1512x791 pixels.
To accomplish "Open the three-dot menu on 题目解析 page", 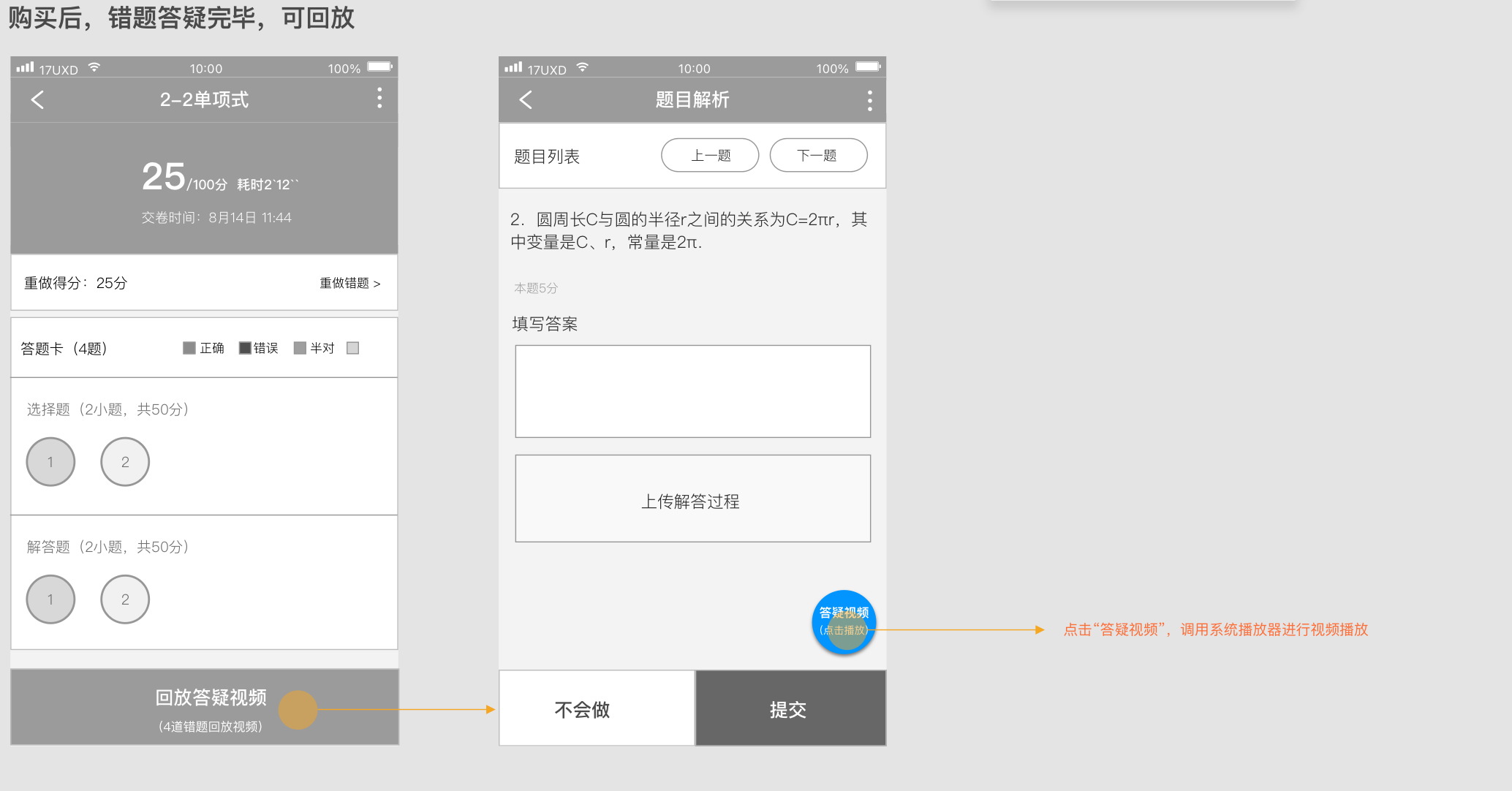I will pos(869,99).
